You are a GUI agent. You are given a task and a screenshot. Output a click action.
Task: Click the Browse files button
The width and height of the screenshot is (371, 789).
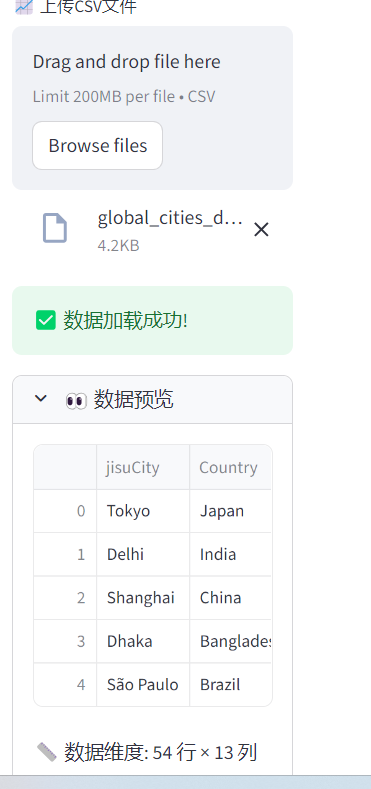click(98, 145)
